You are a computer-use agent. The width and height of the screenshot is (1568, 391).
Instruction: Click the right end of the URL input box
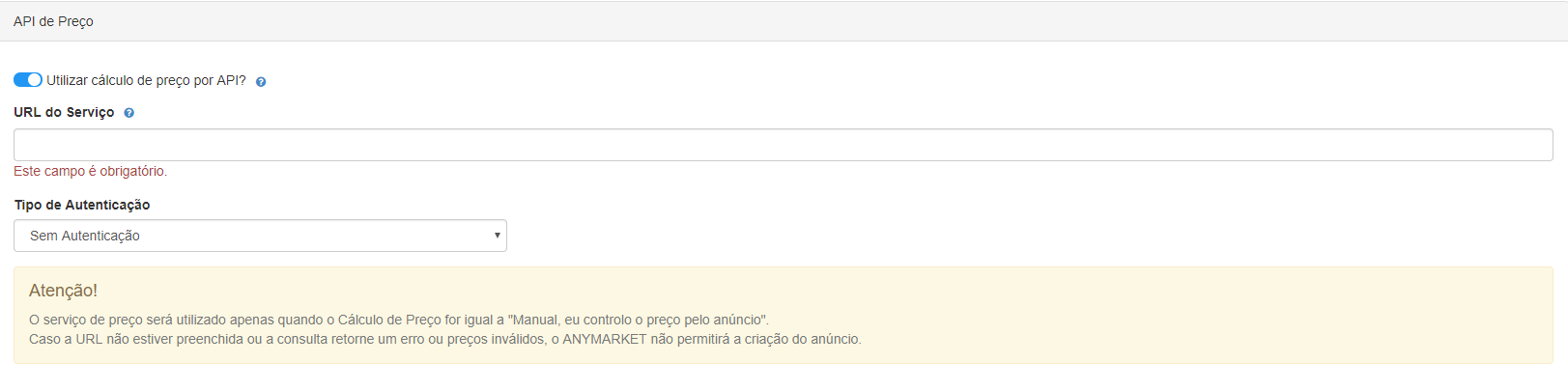tap(1536, 145)
